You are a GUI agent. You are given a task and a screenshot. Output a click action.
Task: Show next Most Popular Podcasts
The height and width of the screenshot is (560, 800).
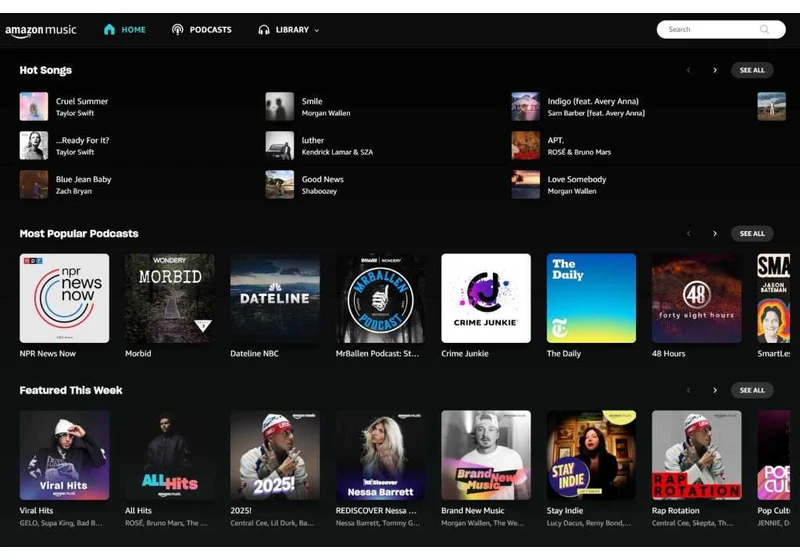715,233
